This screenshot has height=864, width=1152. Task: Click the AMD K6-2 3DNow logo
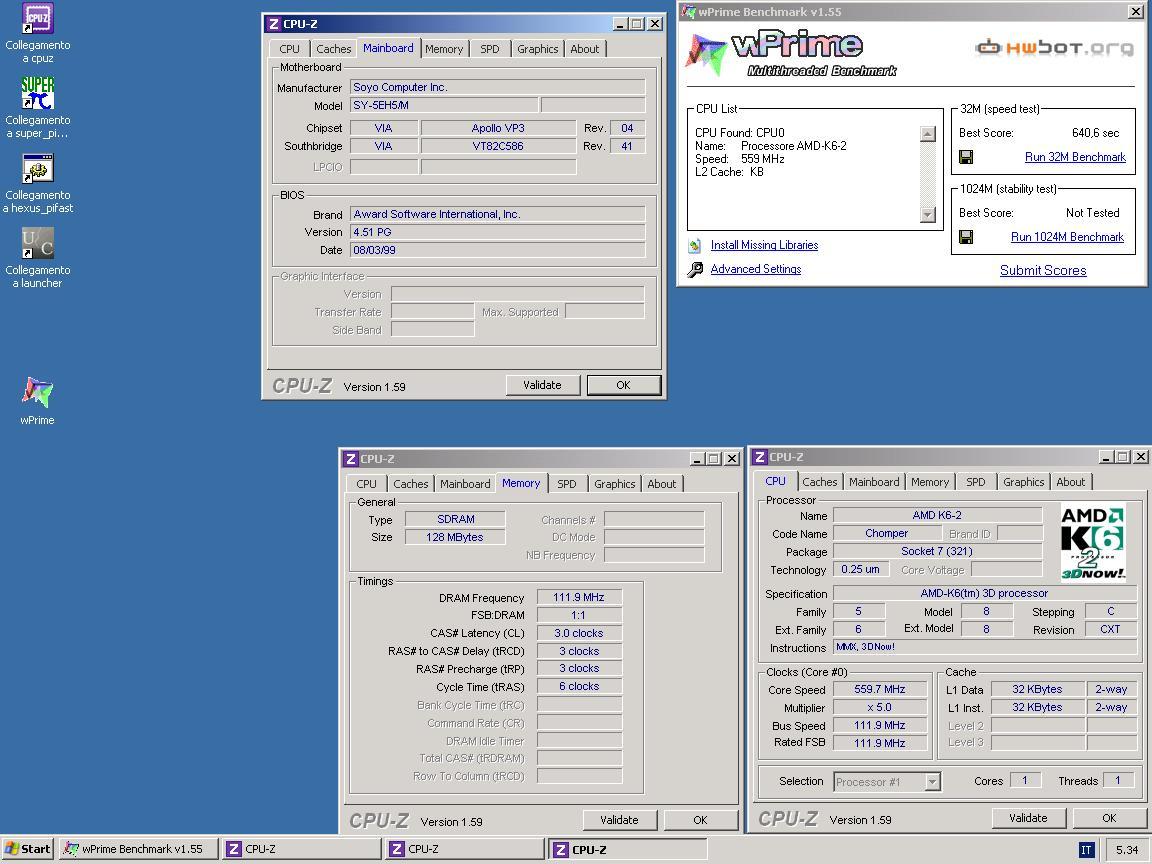coord(1093,542)
